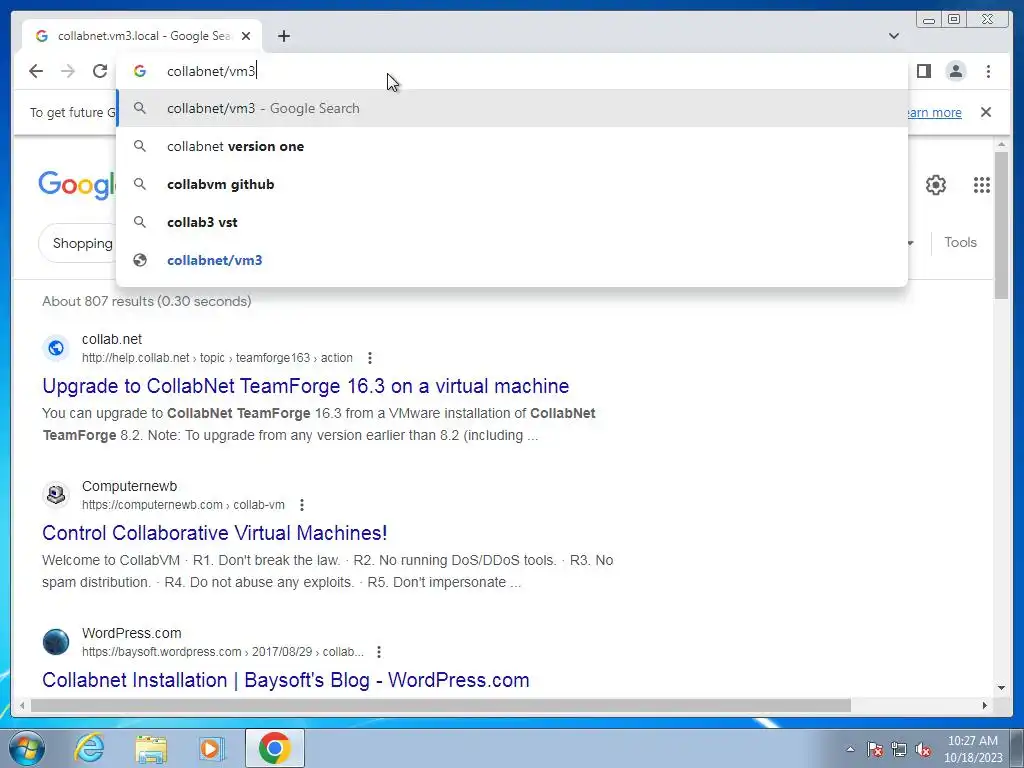Click the Google icon in address bar
This screenshot has height=768, width=1024.
click(140, 71)
